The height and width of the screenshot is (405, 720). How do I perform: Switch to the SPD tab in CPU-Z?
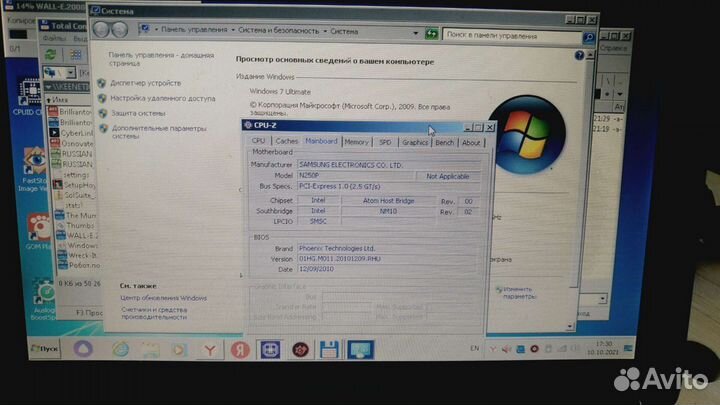(385, 142)
